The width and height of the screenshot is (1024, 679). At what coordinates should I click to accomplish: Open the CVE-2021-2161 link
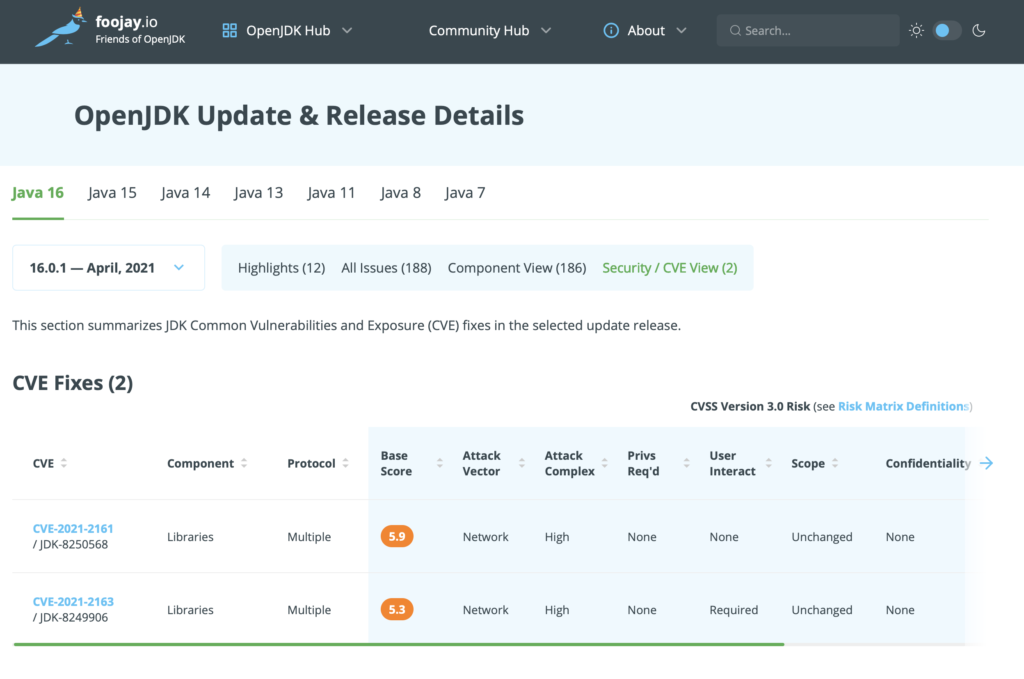pyautogui.click(x=73, y=528)
